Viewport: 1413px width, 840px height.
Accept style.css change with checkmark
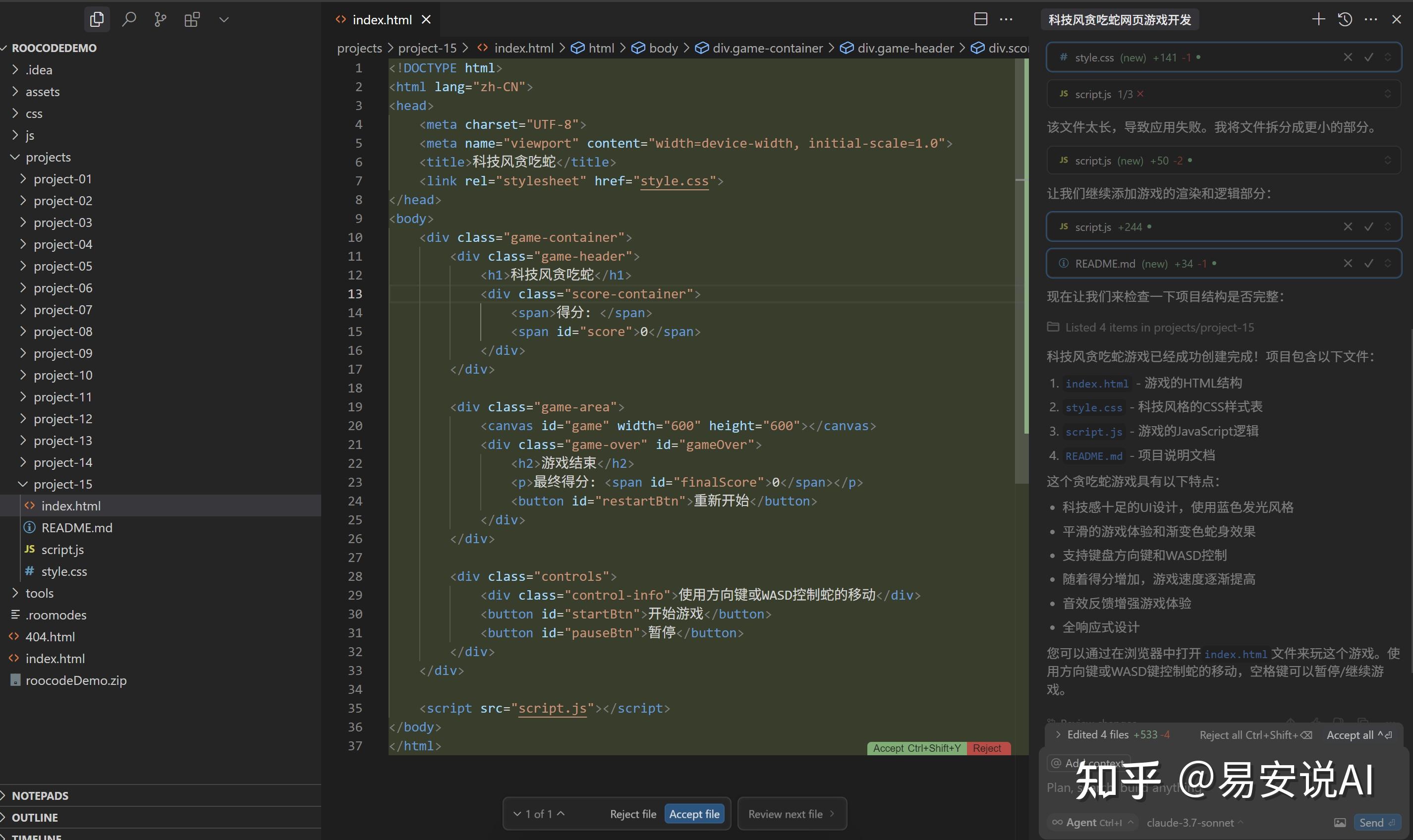coord(1369,57)
